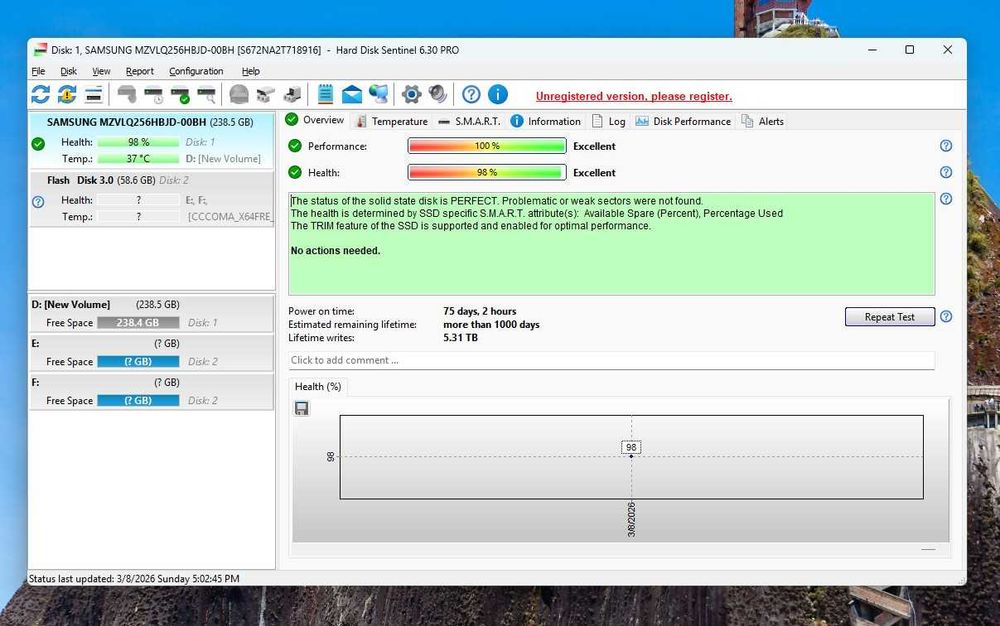Click the disk list panel toolbar icon
This screenshot has height=626, width=1000.
[x=94, y=95]
